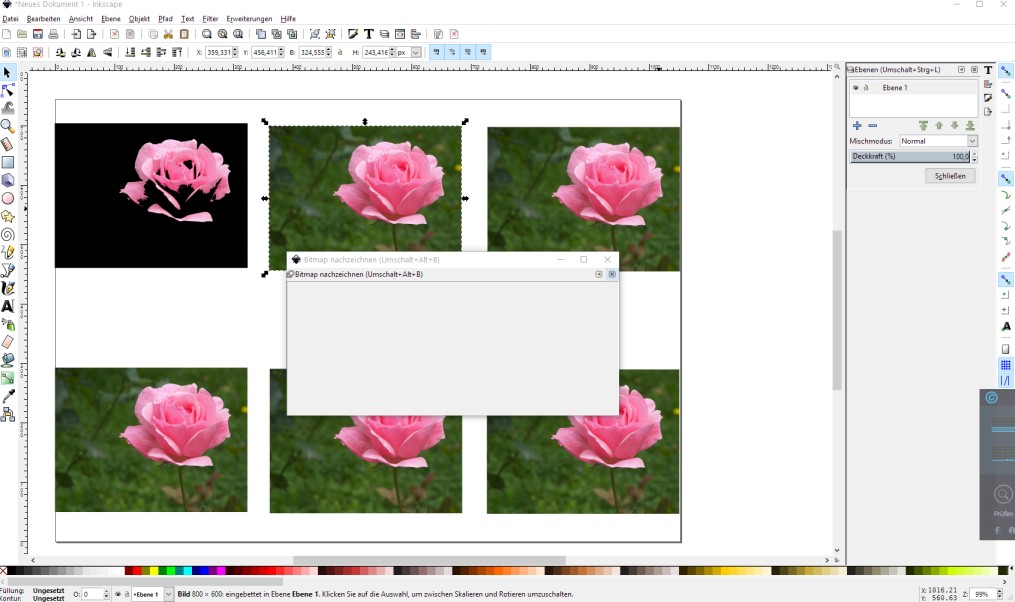Image resolution: width=1015 pixels, height=602 pixels.
Task: Open the Erweiterungen menu
Action: (x=249, y=19)
